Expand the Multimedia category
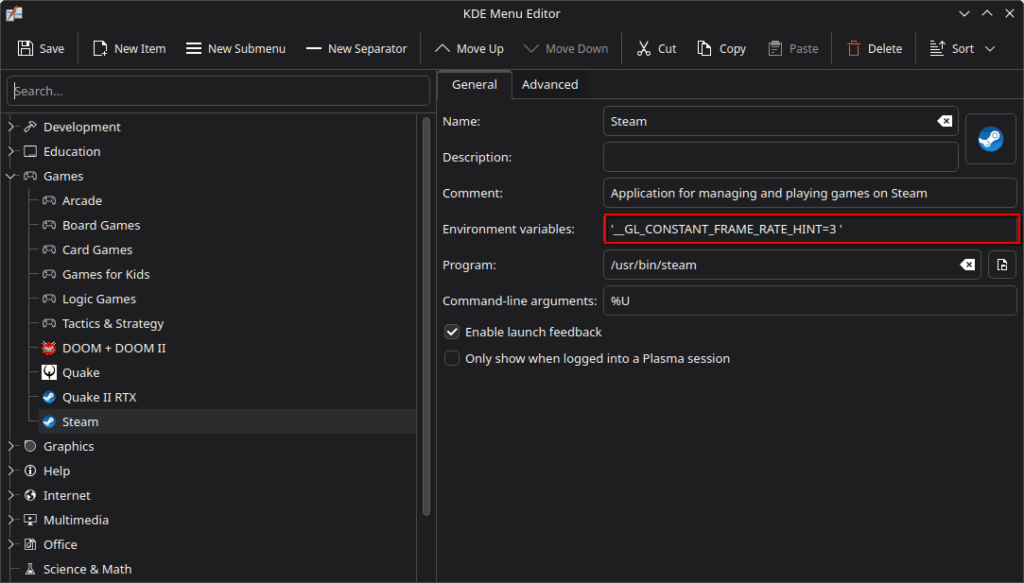 coord(10,520)
